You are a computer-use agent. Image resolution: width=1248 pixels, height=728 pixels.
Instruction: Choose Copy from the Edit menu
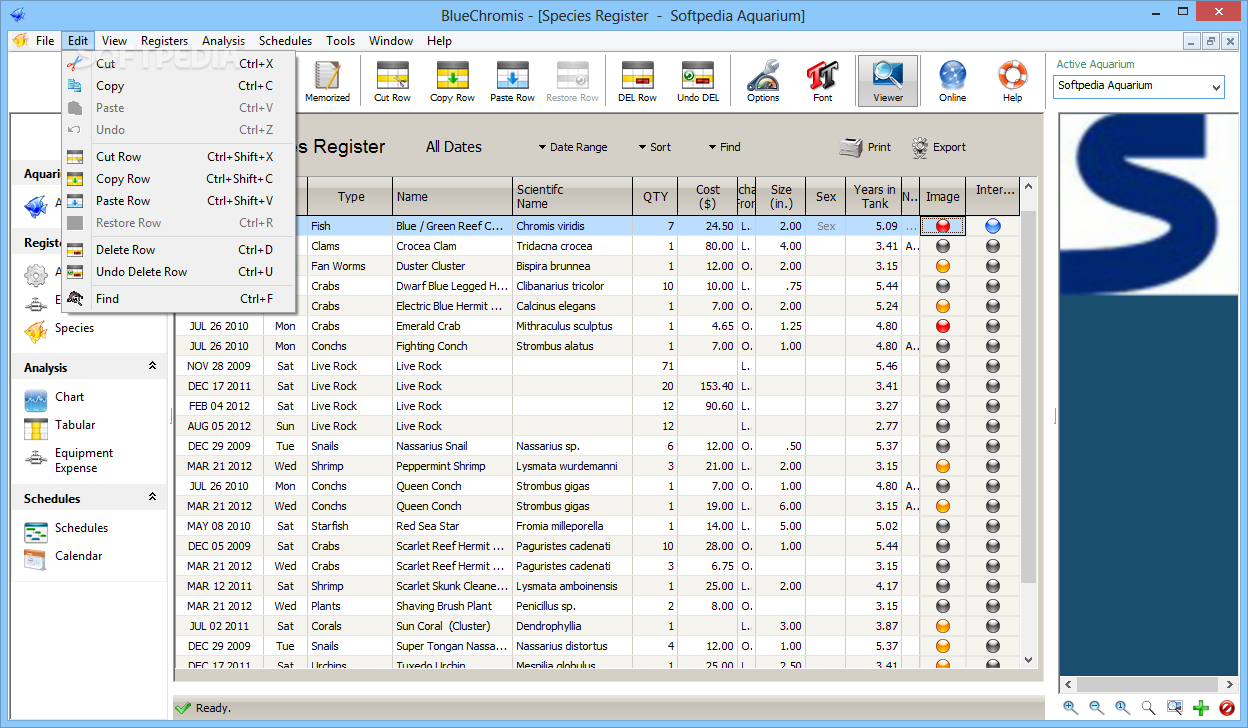coord(178,86)
